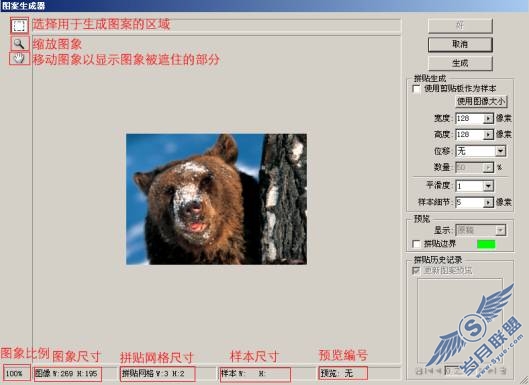This screenshot has width=529, height=385.
Task: Click the 使用图像大小 button
Action: coord(481,101)
